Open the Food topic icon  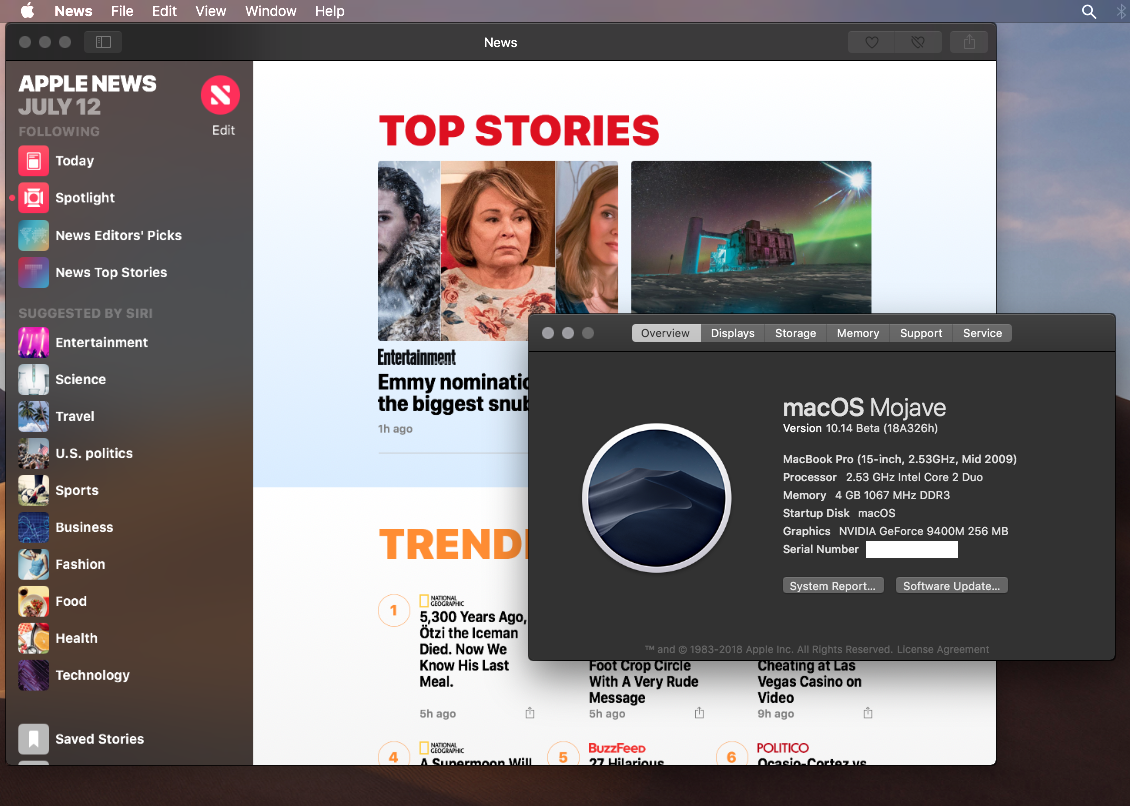(x=33, y=601)
